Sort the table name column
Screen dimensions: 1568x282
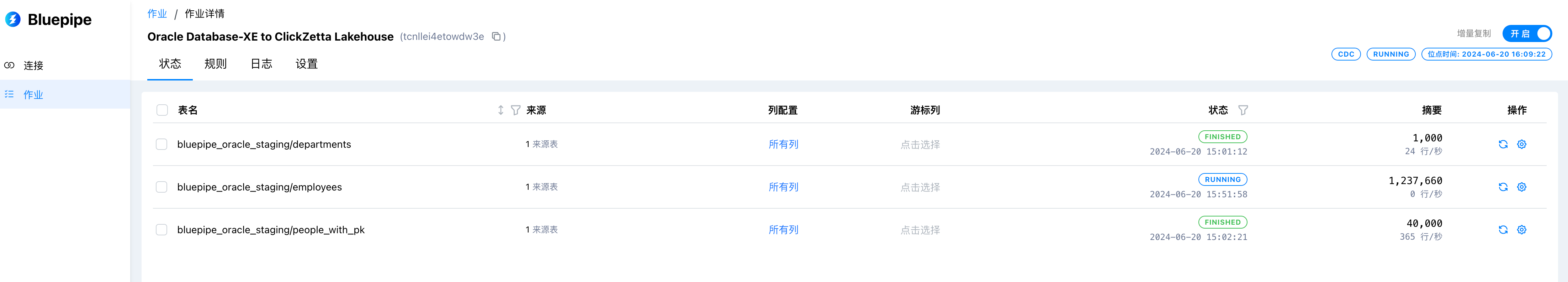(x=500, y=110)
